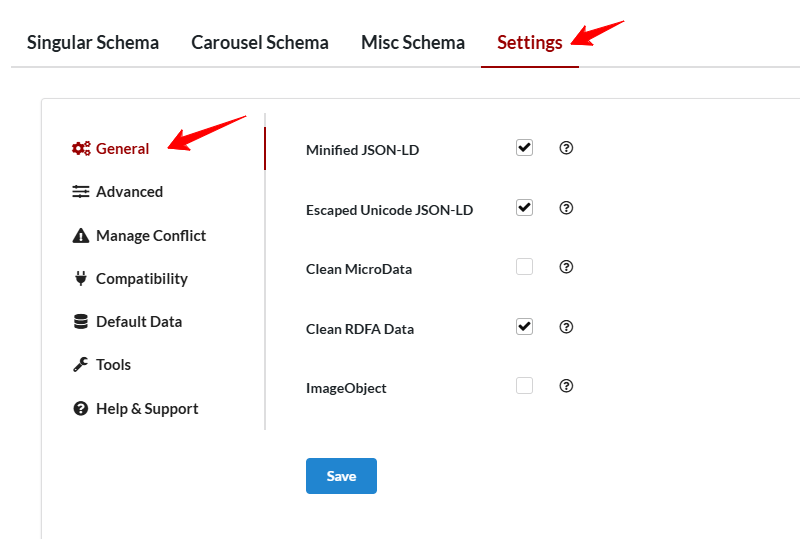Click the plug icon beside Compatibility

pyautogui.click(x=81, y=279)
